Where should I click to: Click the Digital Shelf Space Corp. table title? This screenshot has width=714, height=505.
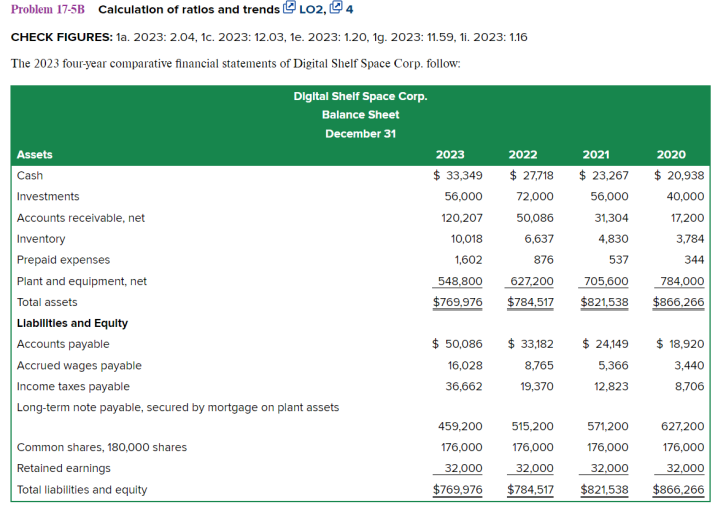360,97
